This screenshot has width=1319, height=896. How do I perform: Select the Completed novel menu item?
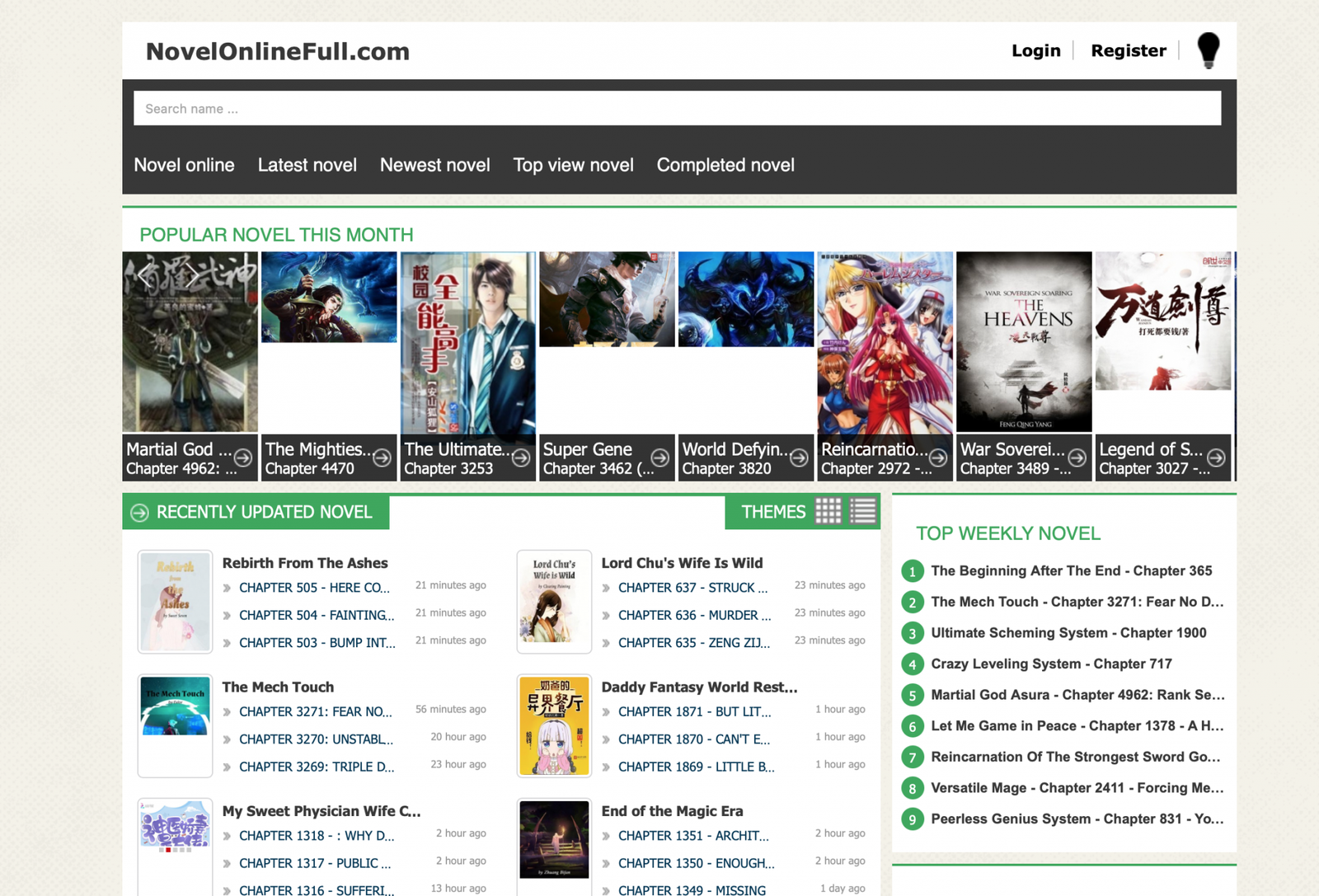point(725,165)
